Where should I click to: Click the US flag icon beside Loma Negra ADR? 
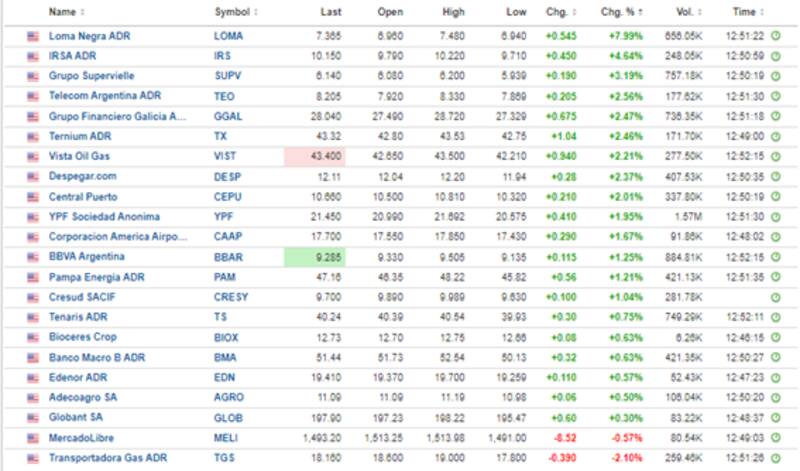tap(32, 36)
